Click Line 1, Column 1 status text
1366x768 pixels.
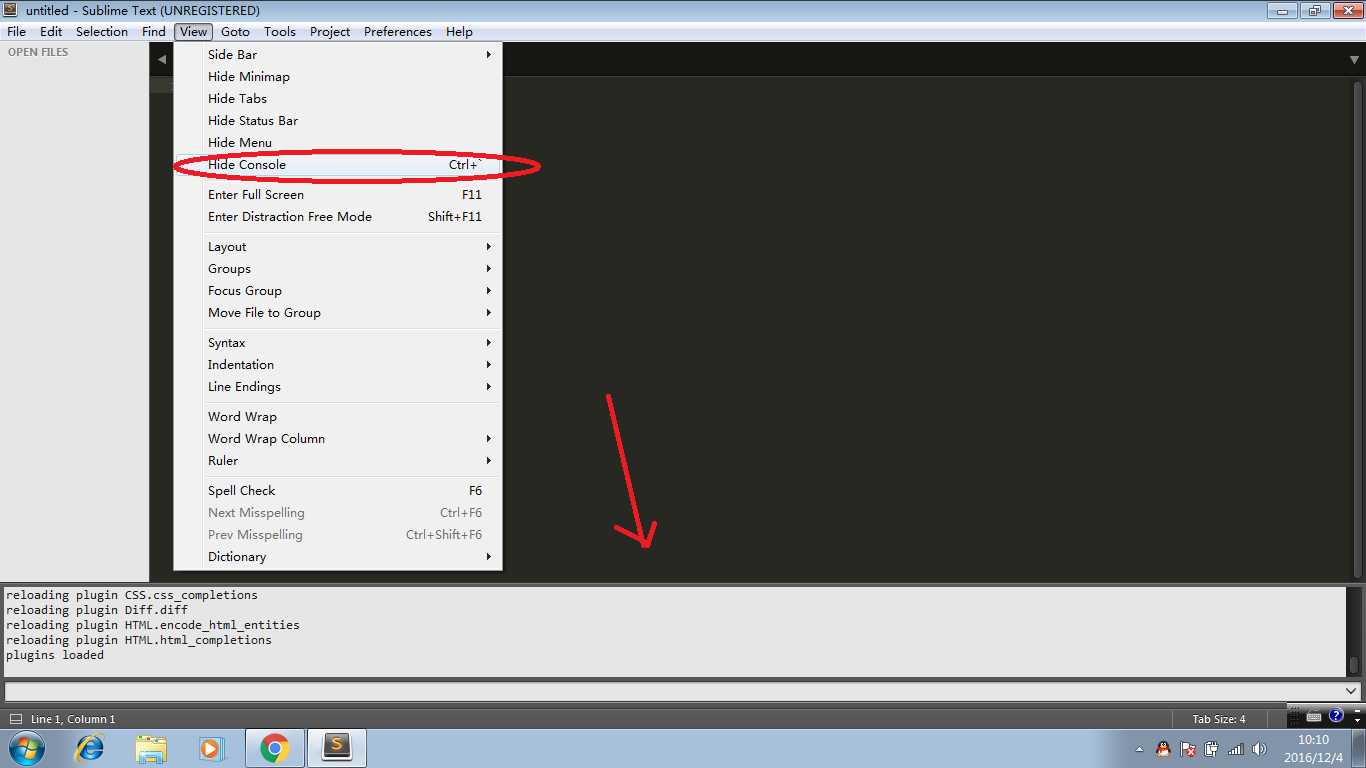point(73,719)
